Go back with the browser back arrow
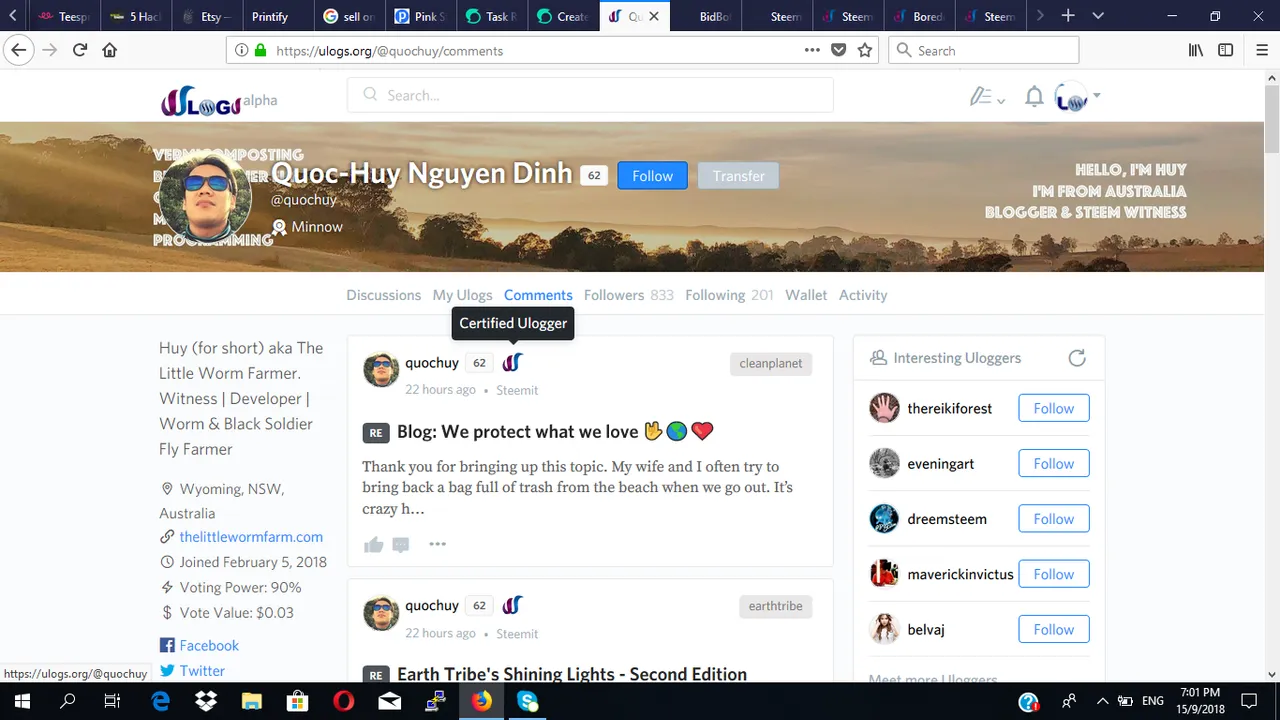This screenshot has height=720, width=1280. (18, 50)
